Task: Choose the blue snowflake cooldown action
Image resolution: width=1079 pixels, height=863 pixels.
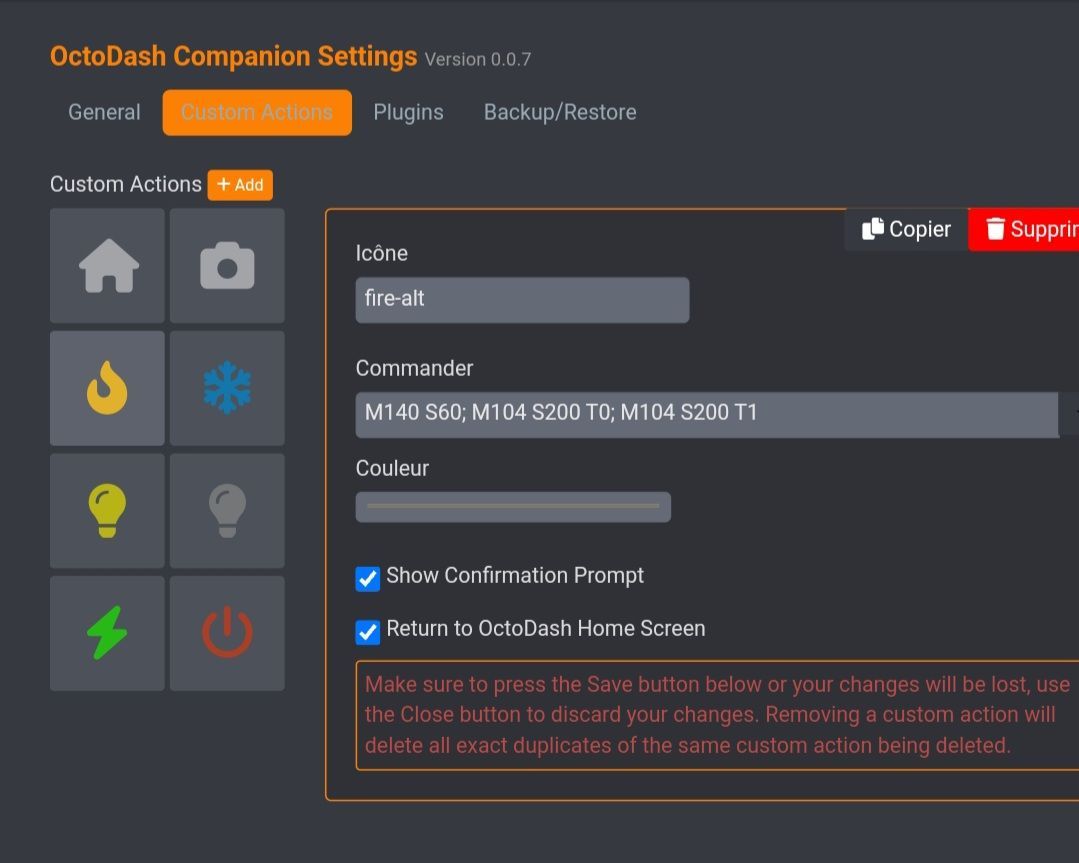Action: [x=227, y=388]
